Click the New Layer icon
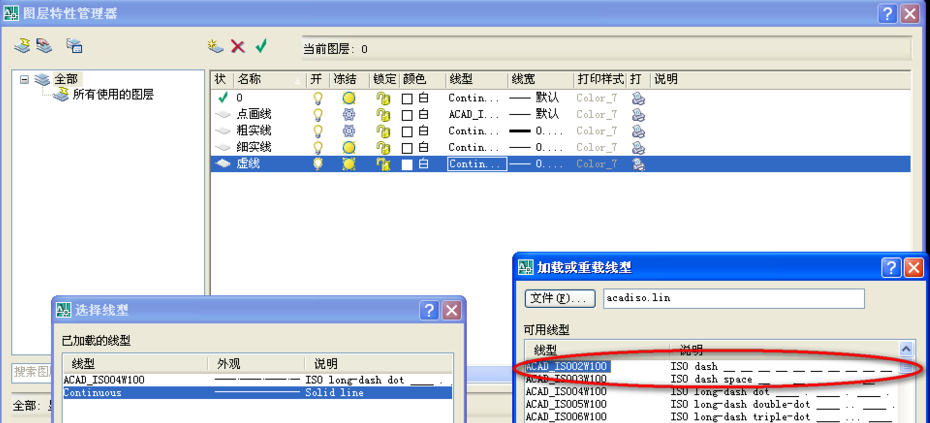Viewport: 930px width, 423px height. (x=215, y=46)
